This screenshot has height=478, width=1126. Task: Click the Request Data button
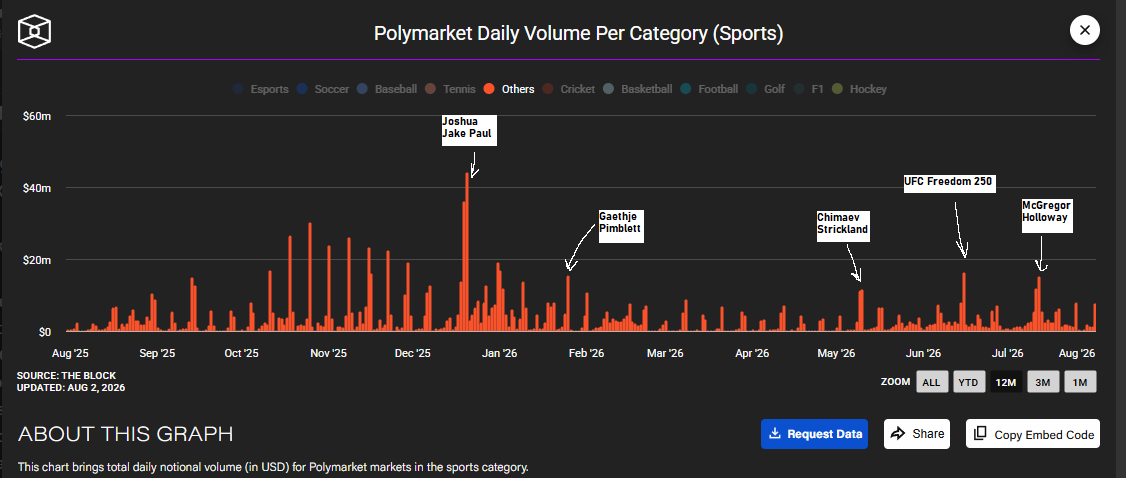click(814, 434)
